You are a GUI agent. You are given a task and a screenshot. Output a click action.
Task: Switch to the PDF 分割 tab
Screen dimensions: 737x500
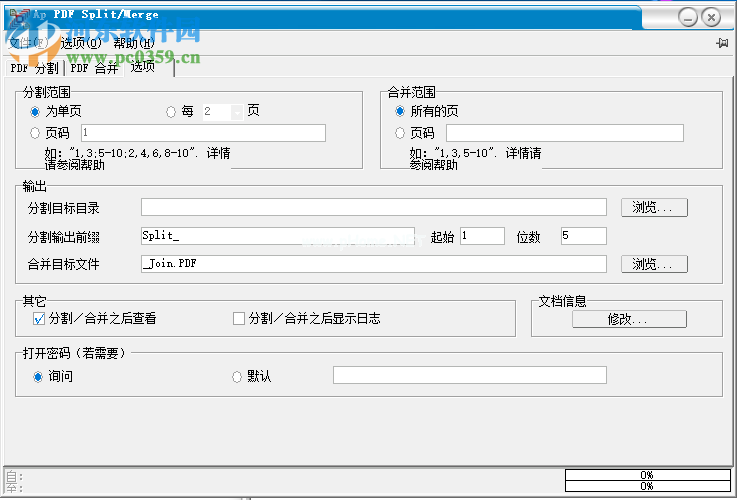point(34,68)
